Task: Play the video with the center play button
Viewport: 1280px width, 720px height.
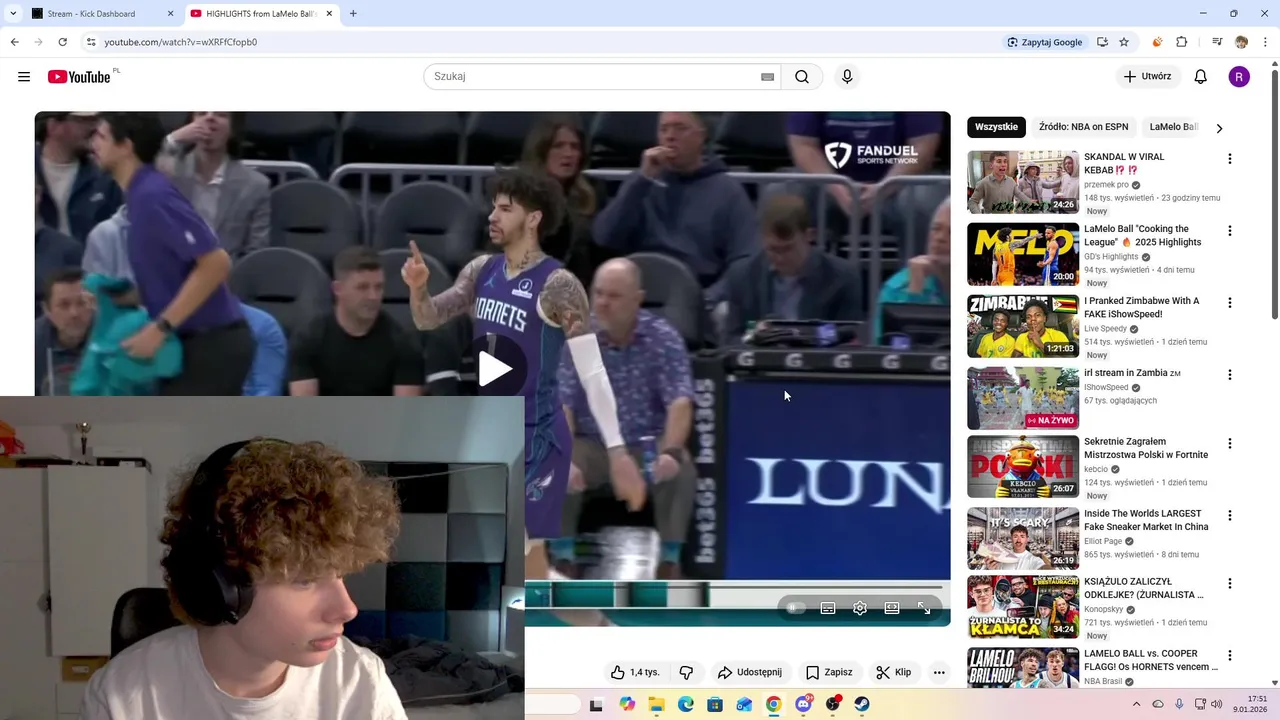Action: point(494,369)
